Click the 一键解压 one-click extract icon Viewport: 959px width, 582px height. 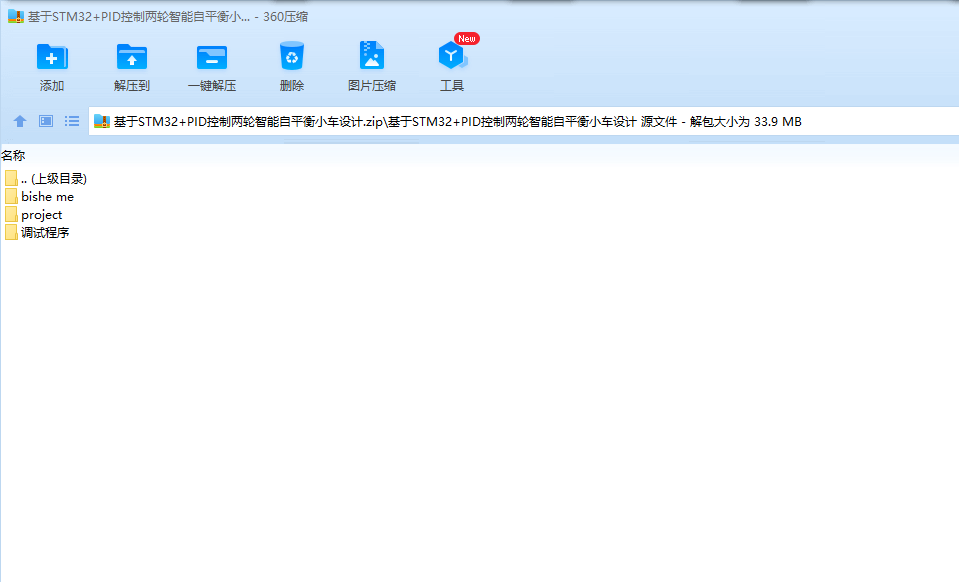212,57
